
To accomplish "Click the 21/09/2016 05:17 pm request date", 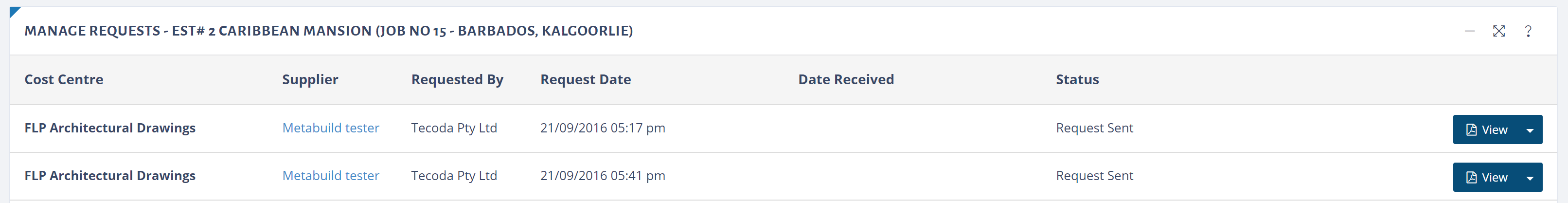I will [x=603, y=128].
